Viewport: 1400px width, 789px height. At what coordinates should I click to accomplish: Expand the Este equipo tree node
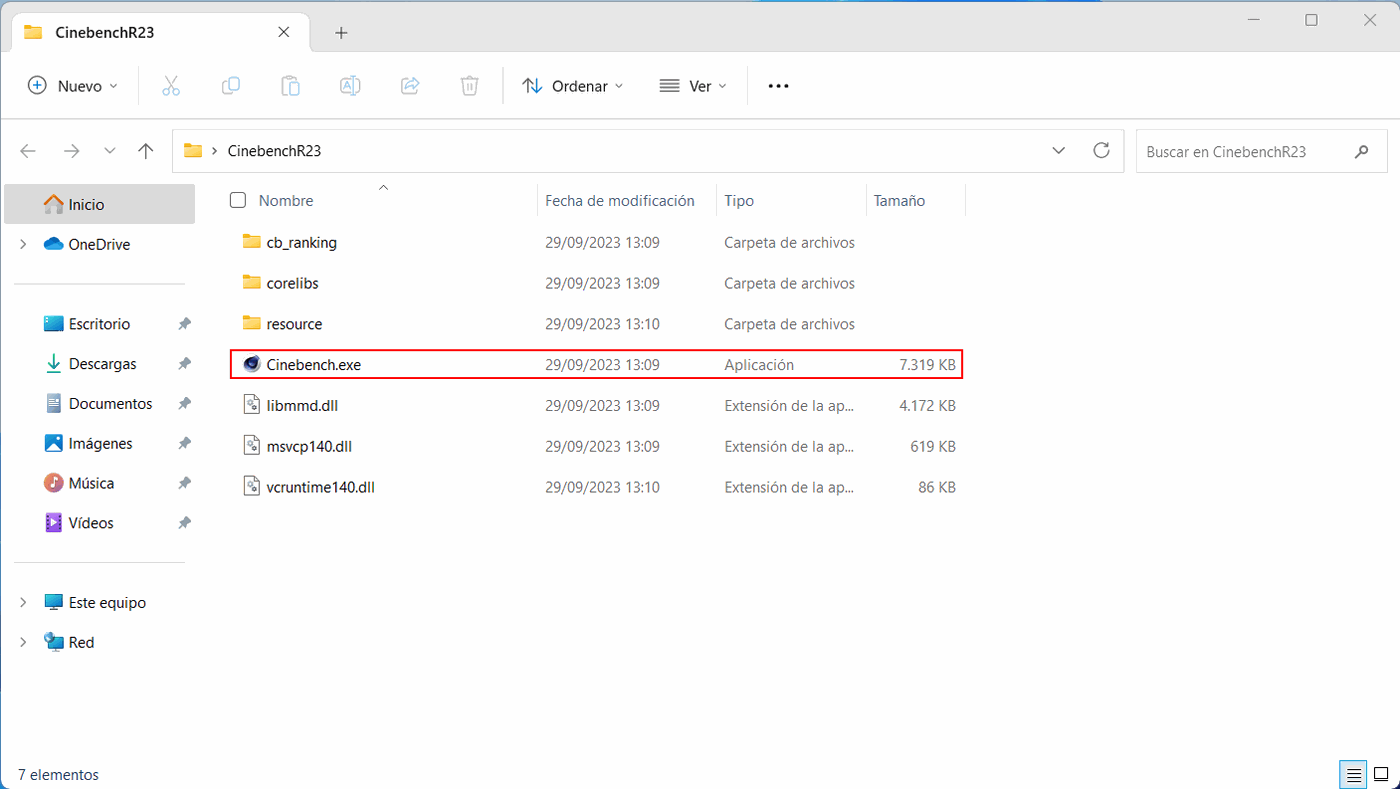tap(23, 603)
